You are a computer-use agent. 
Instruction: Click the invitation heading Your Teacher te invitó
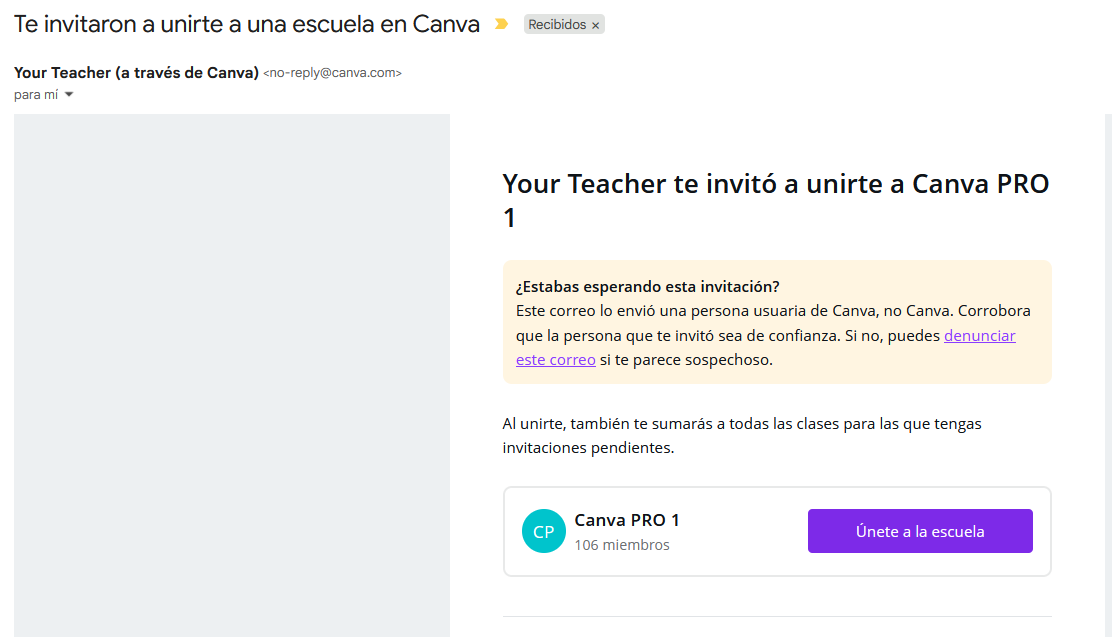click(776, 200)
